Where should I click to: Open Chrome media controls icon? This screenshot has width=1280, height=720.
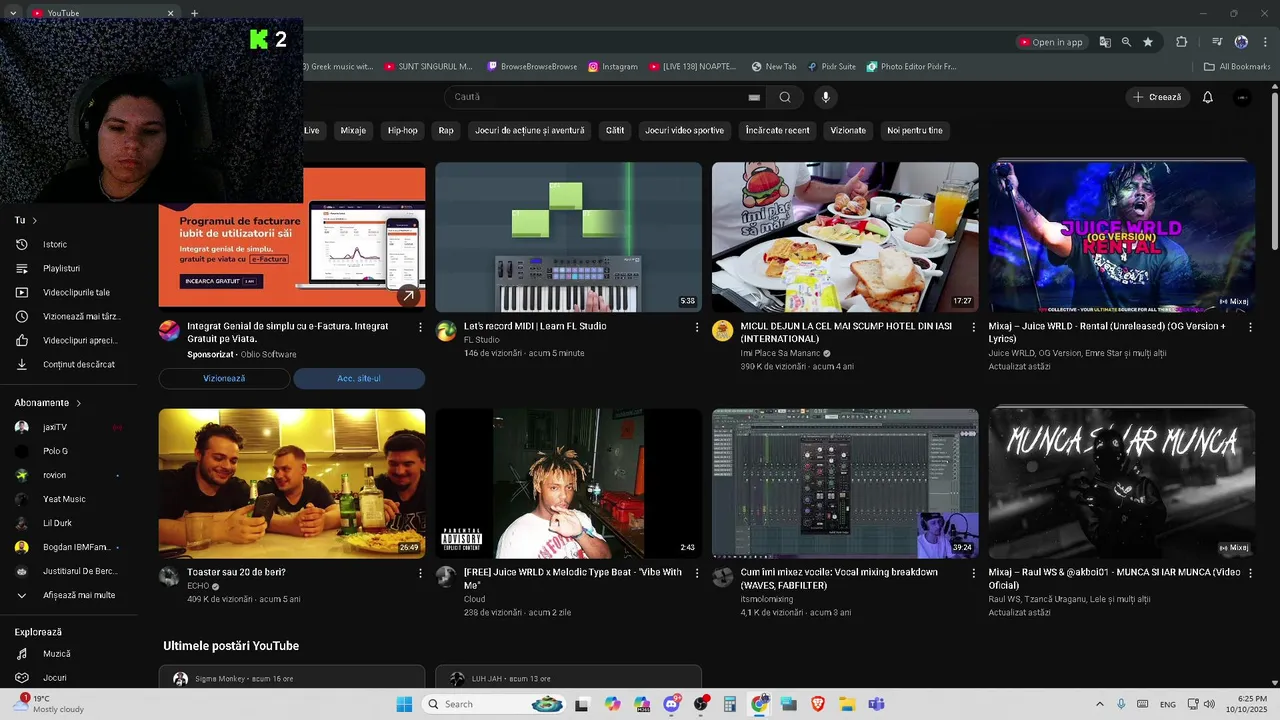1217,42
